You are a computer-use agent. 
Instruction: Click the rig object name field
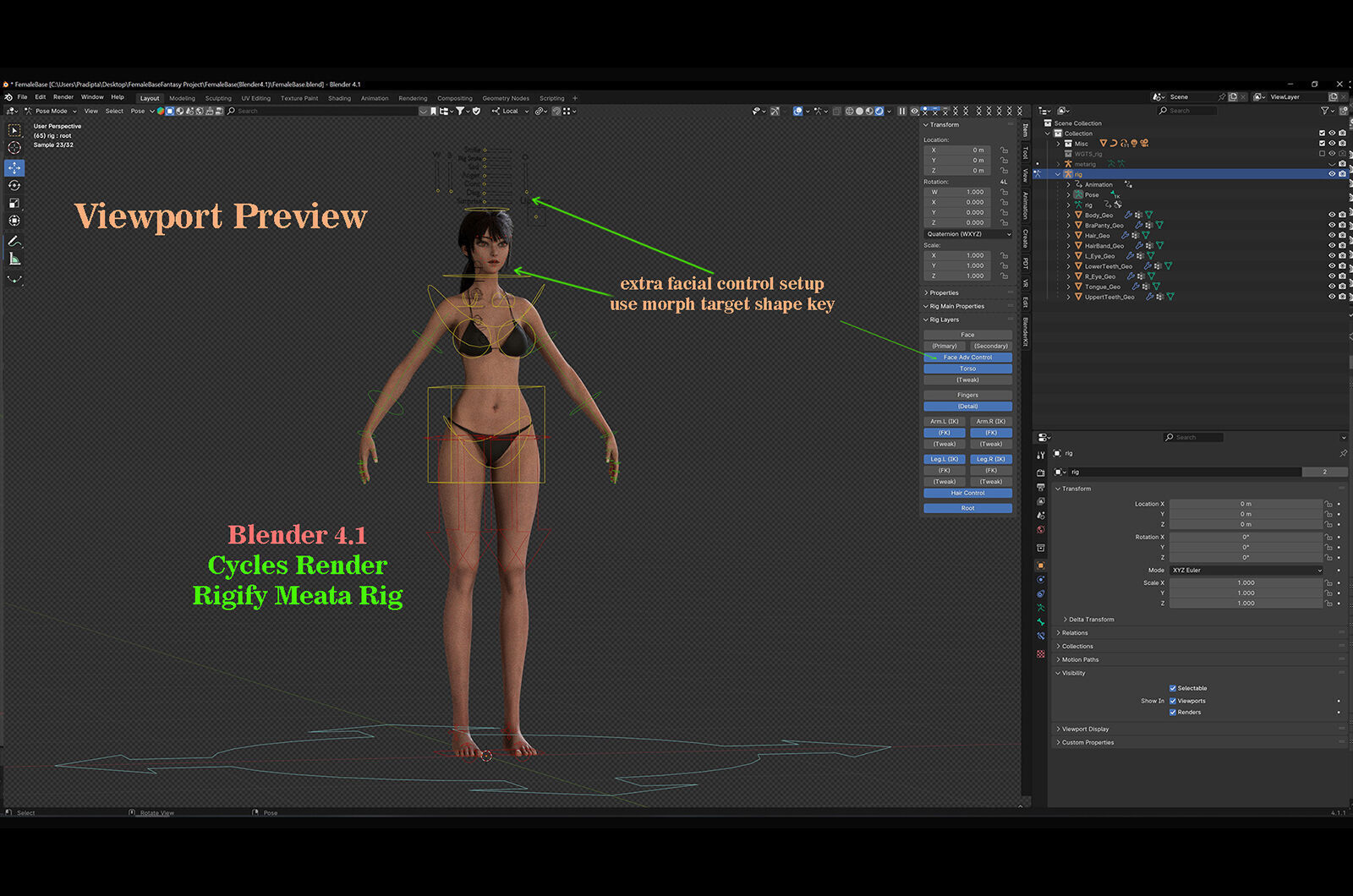(1185, 473)
